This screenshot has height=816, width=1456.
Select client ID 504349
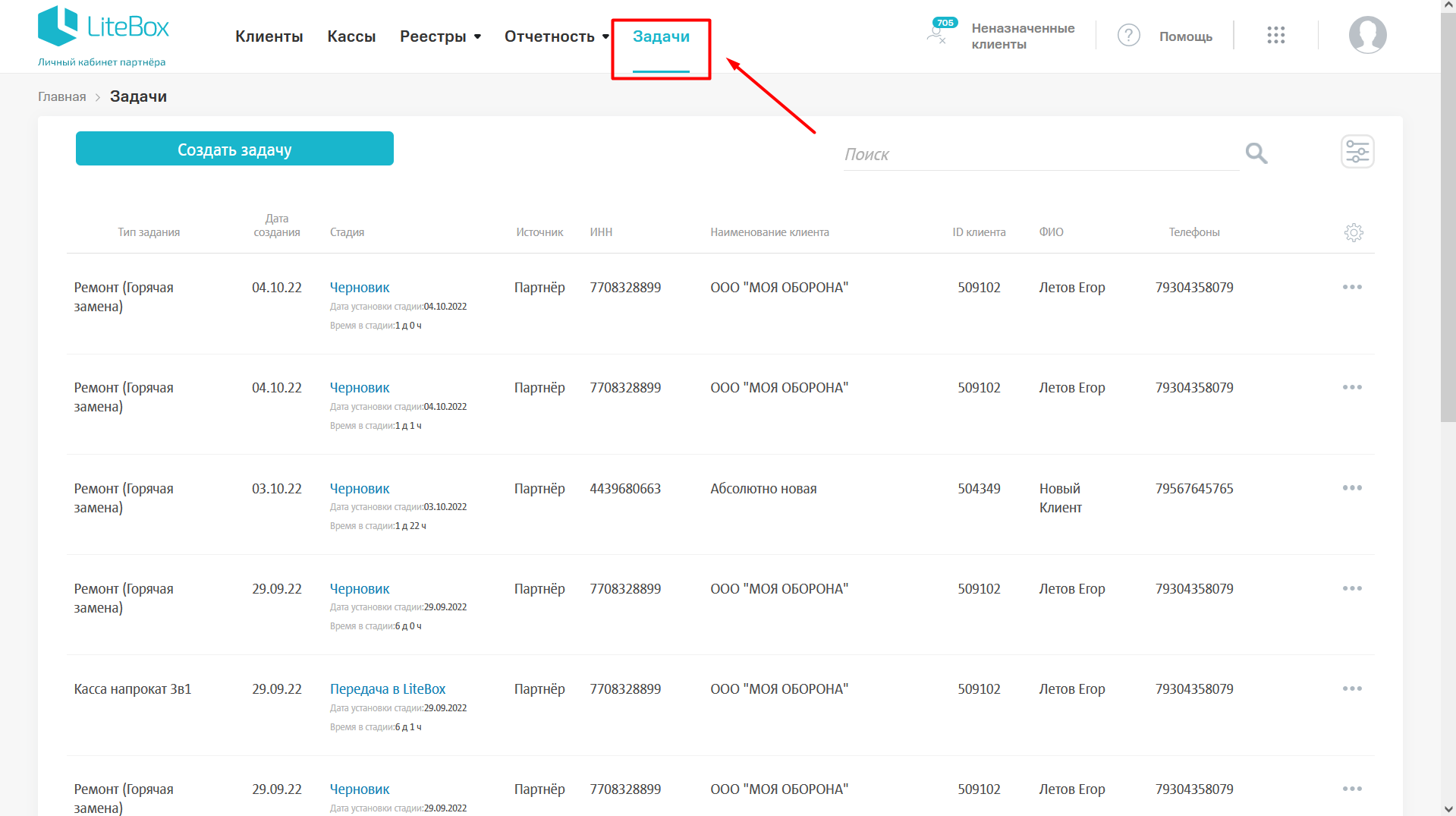979,489
